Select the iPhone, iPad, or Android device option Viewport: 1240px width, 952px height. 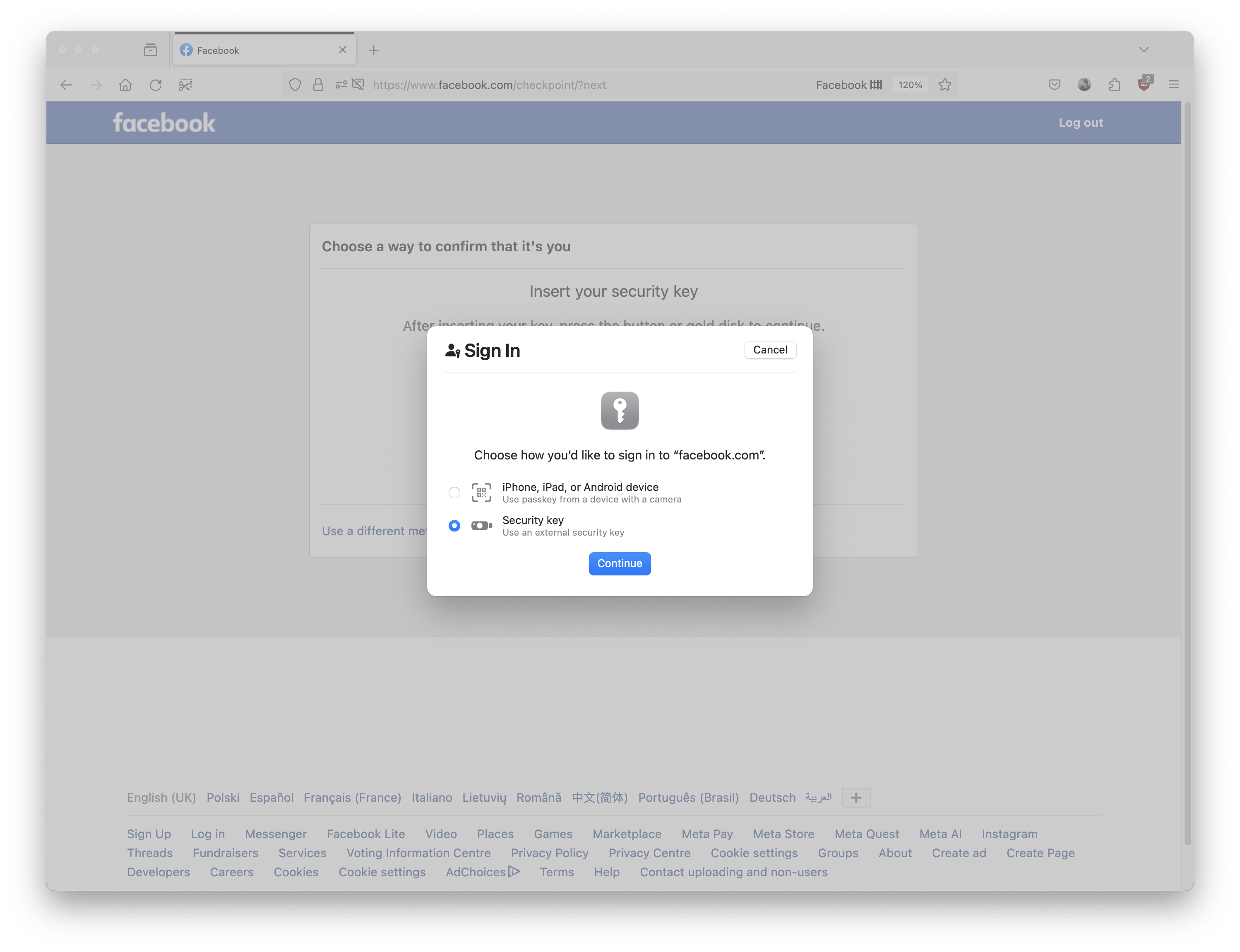454,493
